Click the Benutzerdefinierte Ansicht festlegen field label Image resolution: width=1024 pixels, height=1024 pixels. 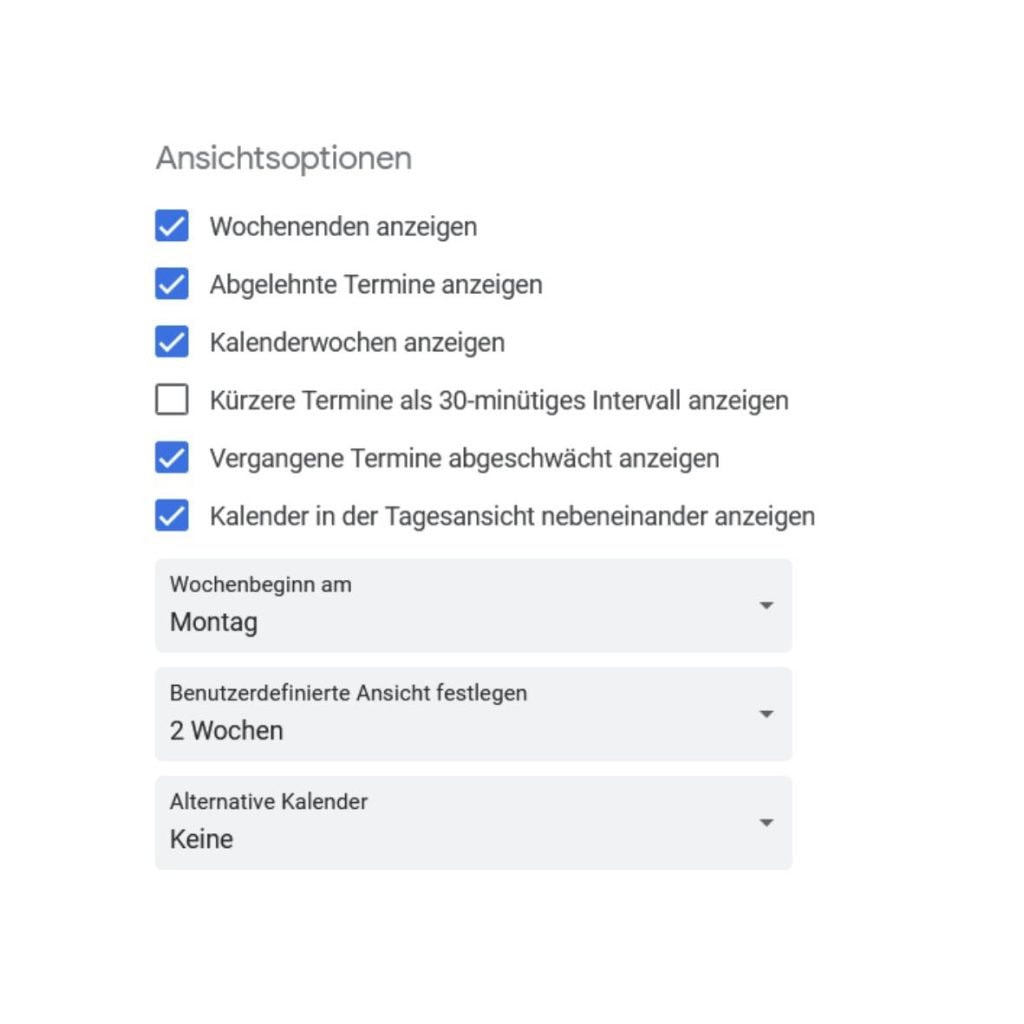(x=349, y=693)
